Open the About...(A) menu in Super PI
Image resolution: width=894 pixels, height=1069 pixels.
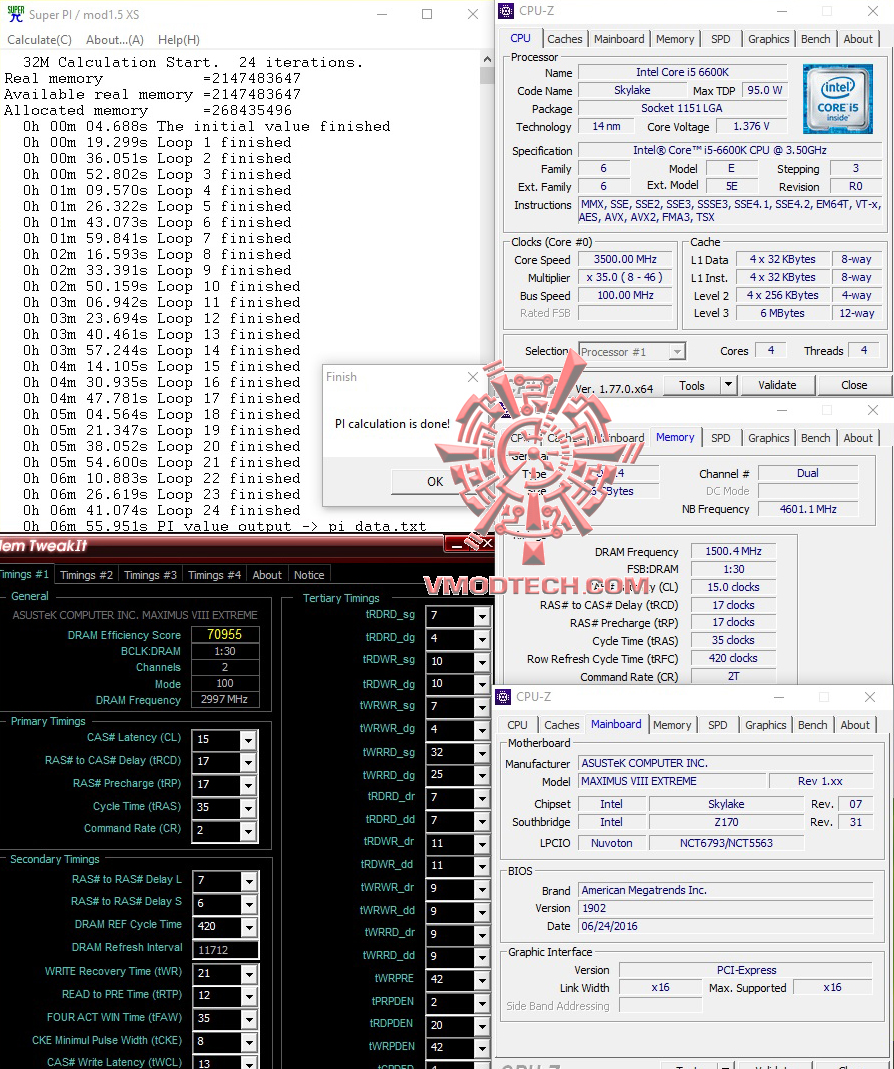coord(115,40)
